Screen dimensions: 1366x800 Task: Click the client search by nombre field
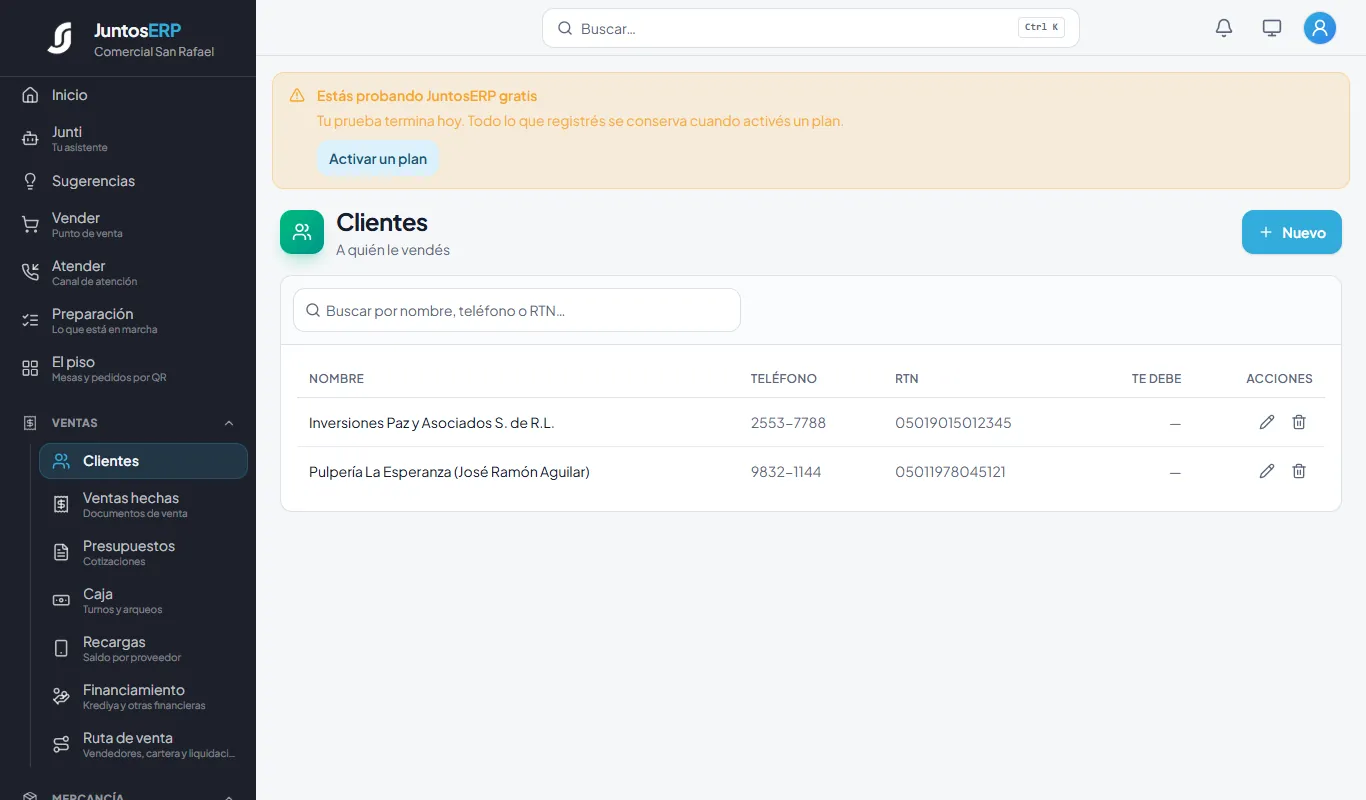[x=517, y=310]
